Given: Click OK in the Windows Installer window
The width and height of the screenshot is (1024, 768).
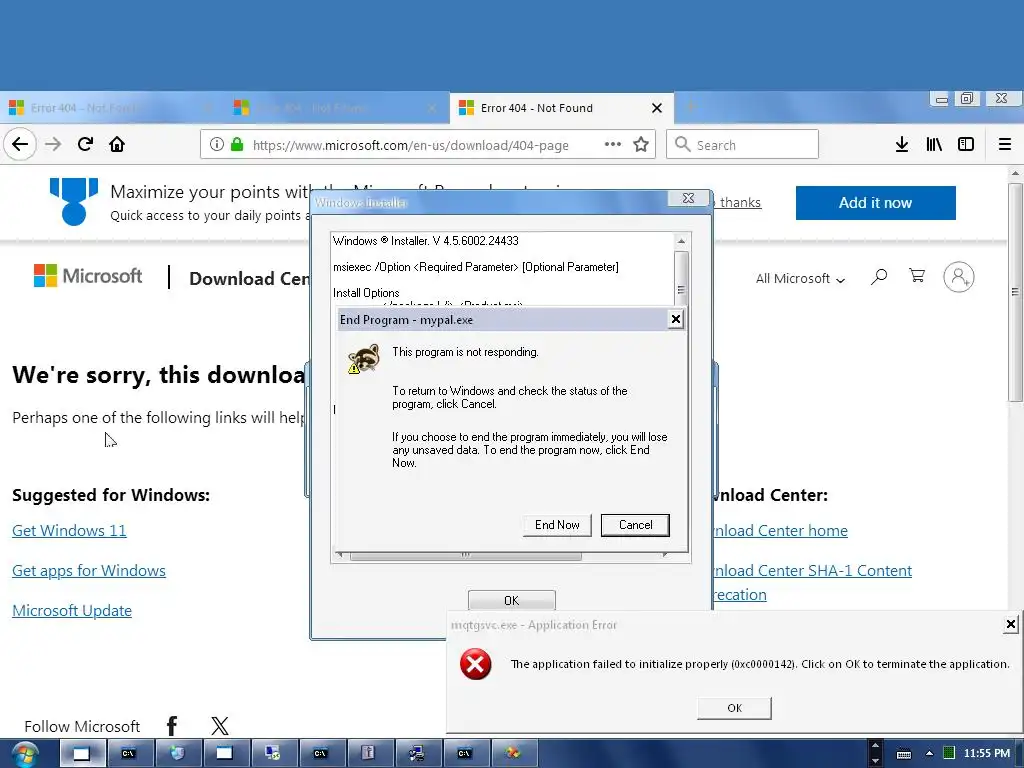Looking at the screenshot, I should 511,600.
